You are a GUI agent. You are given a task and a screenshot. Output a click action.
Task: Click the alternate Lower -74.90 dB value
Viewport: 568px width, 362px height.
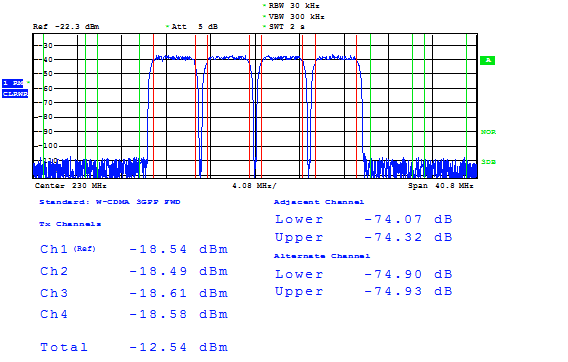[408, 274]
